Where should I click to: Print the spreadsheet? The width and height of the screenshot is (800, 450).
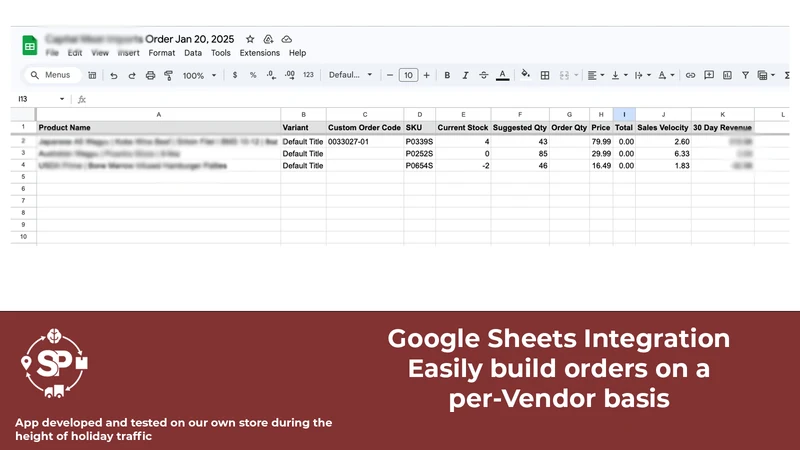point(150,76)
